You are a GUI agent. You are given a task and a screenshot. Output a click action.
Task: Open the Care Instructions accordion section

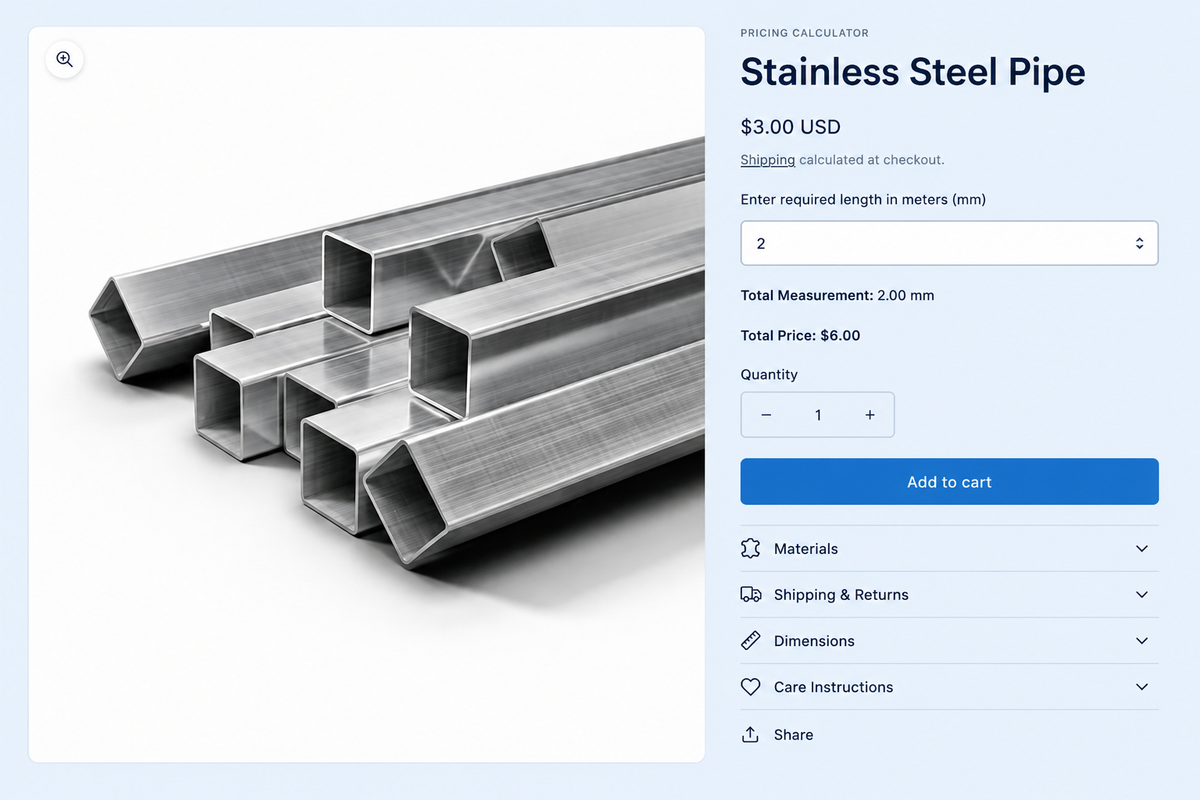click(x=949, y=687)
